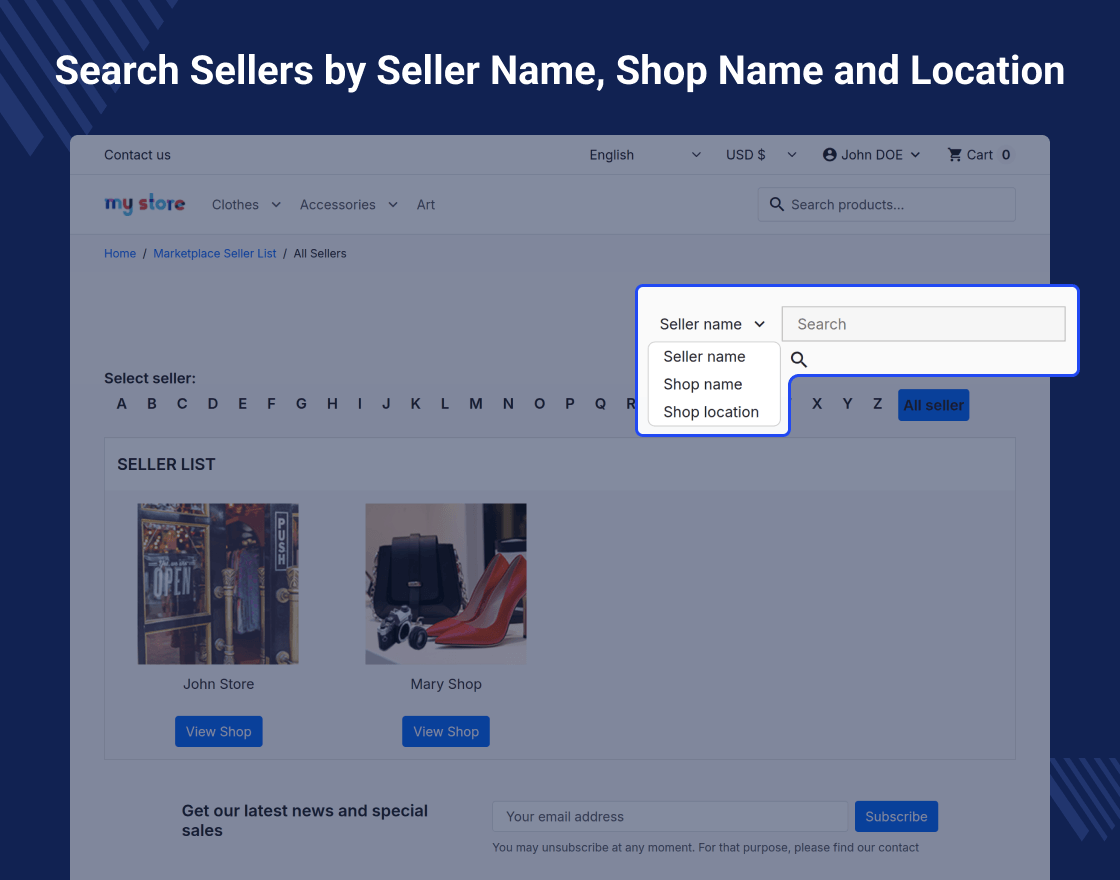Click the Subscribe button

896,816
